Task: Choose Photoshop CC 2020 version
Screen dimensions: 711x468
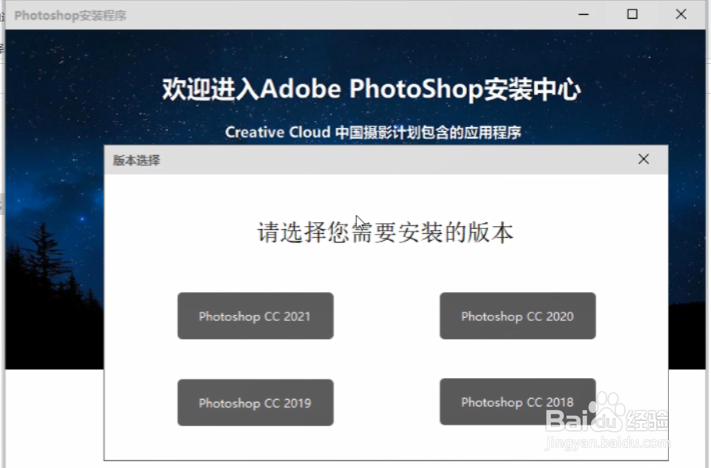Action: pyautogui.click(x=517, y=316)
